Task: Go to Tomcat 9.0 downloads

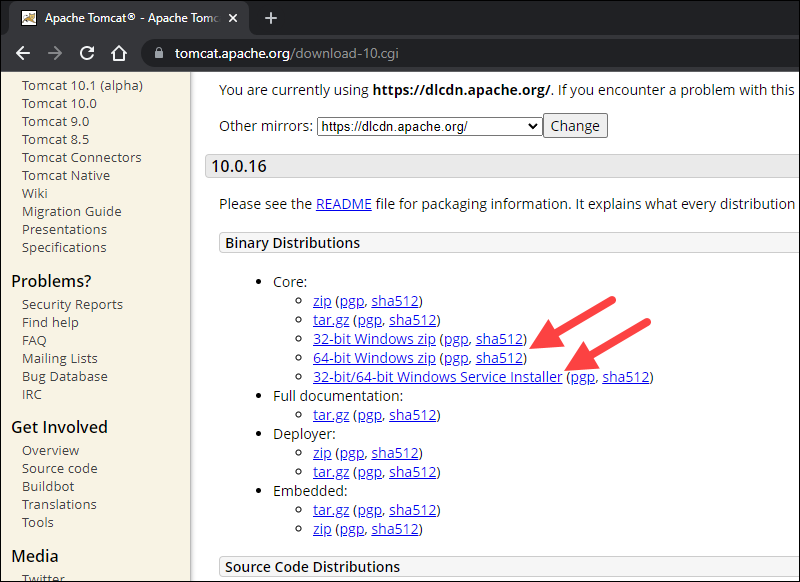Action: (x=55, y=121)
